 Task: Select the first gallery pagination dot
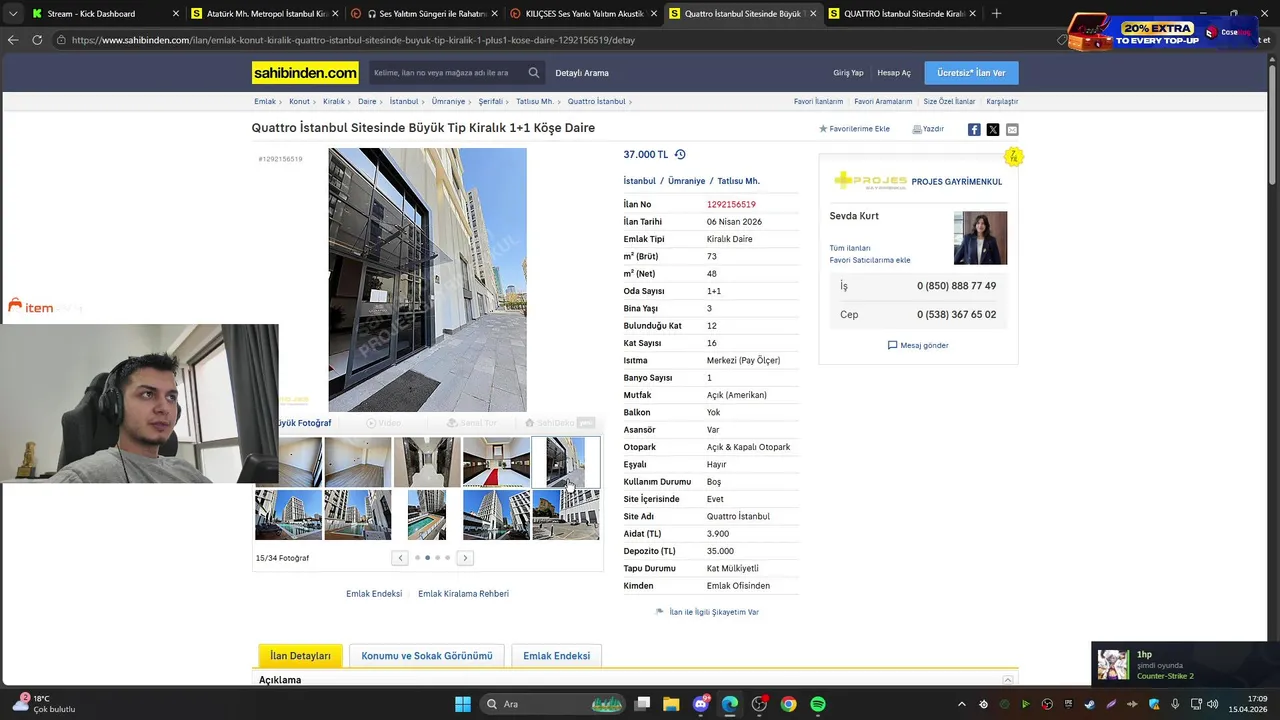pyautogui.click(x=417, y=558)
